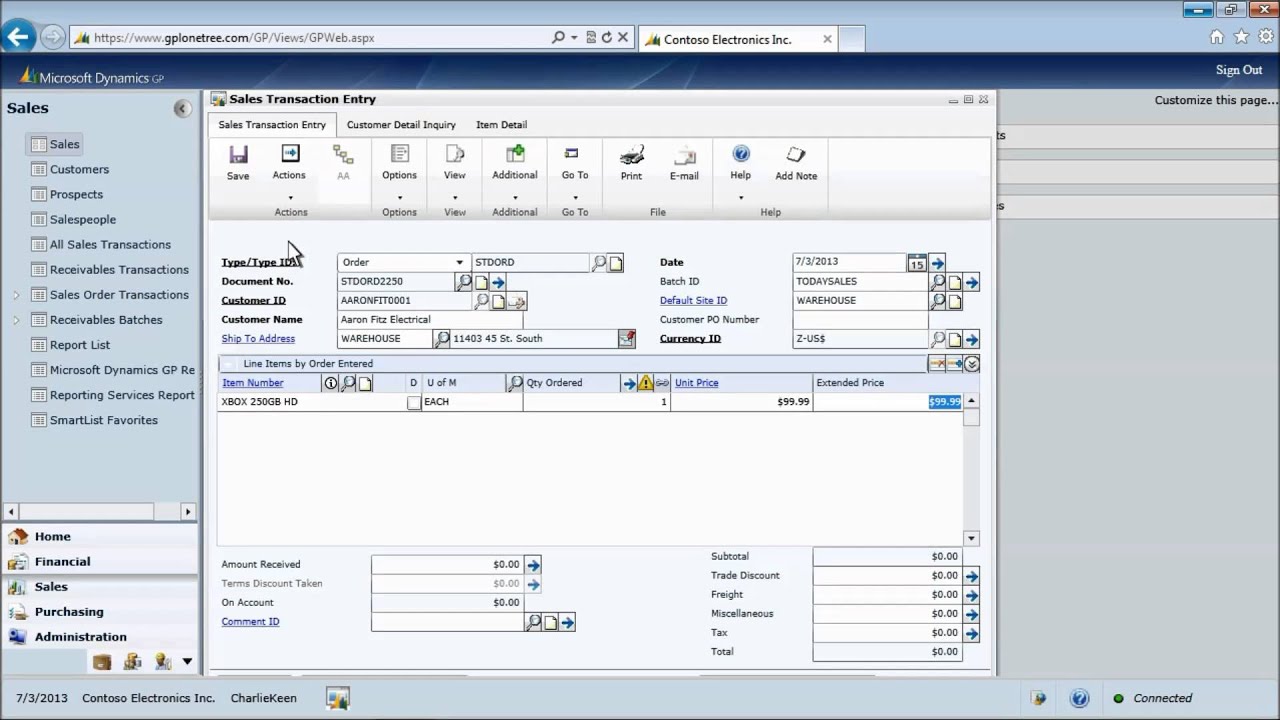1280x720 pixels.
Task: Click the Options icon in the ribbon
Action: (399, 154)
